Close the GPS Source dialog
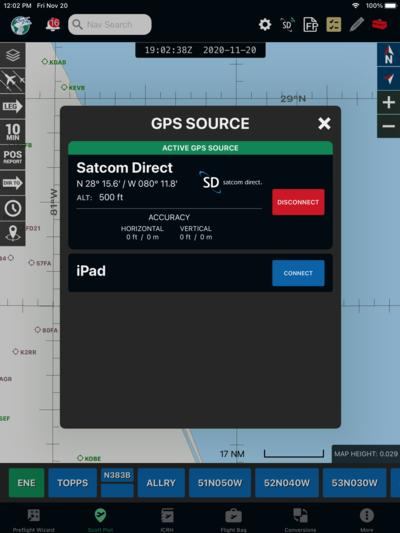Screen dimensions: 400x533 point(324,123)
